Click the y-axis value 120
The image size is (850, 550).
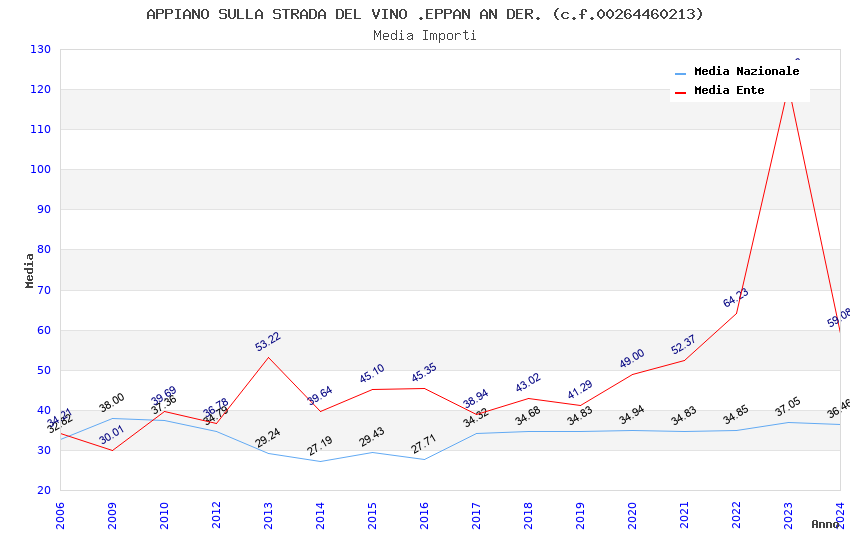click(x=41, y=89)
